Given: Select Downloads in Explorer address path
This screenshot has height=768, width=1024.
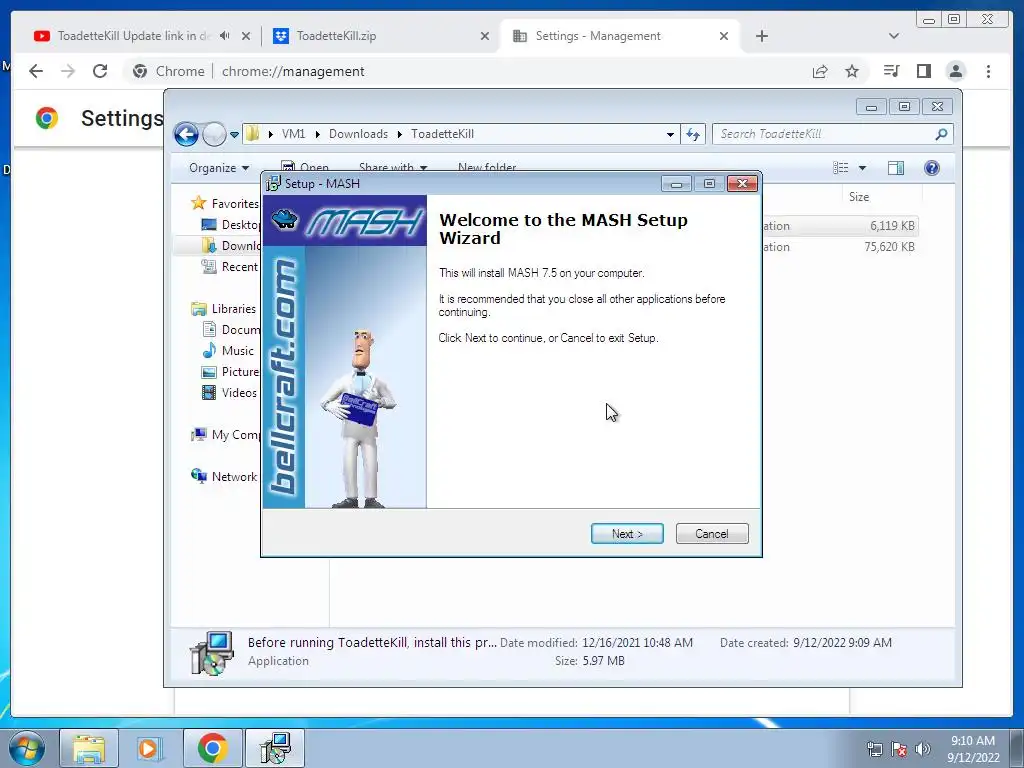Looking at the screenshot, I should (358, 134).
